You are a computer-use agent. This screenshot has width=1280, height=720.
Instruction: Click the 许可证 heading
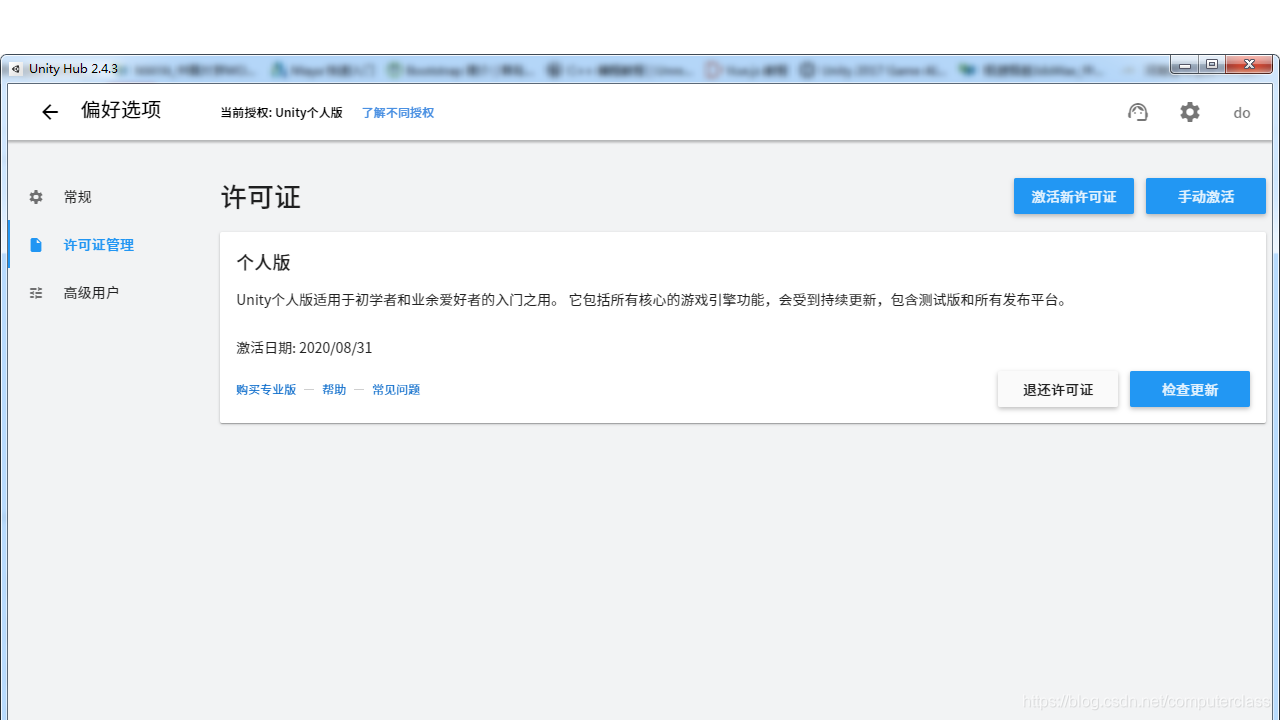pos(261,197)
